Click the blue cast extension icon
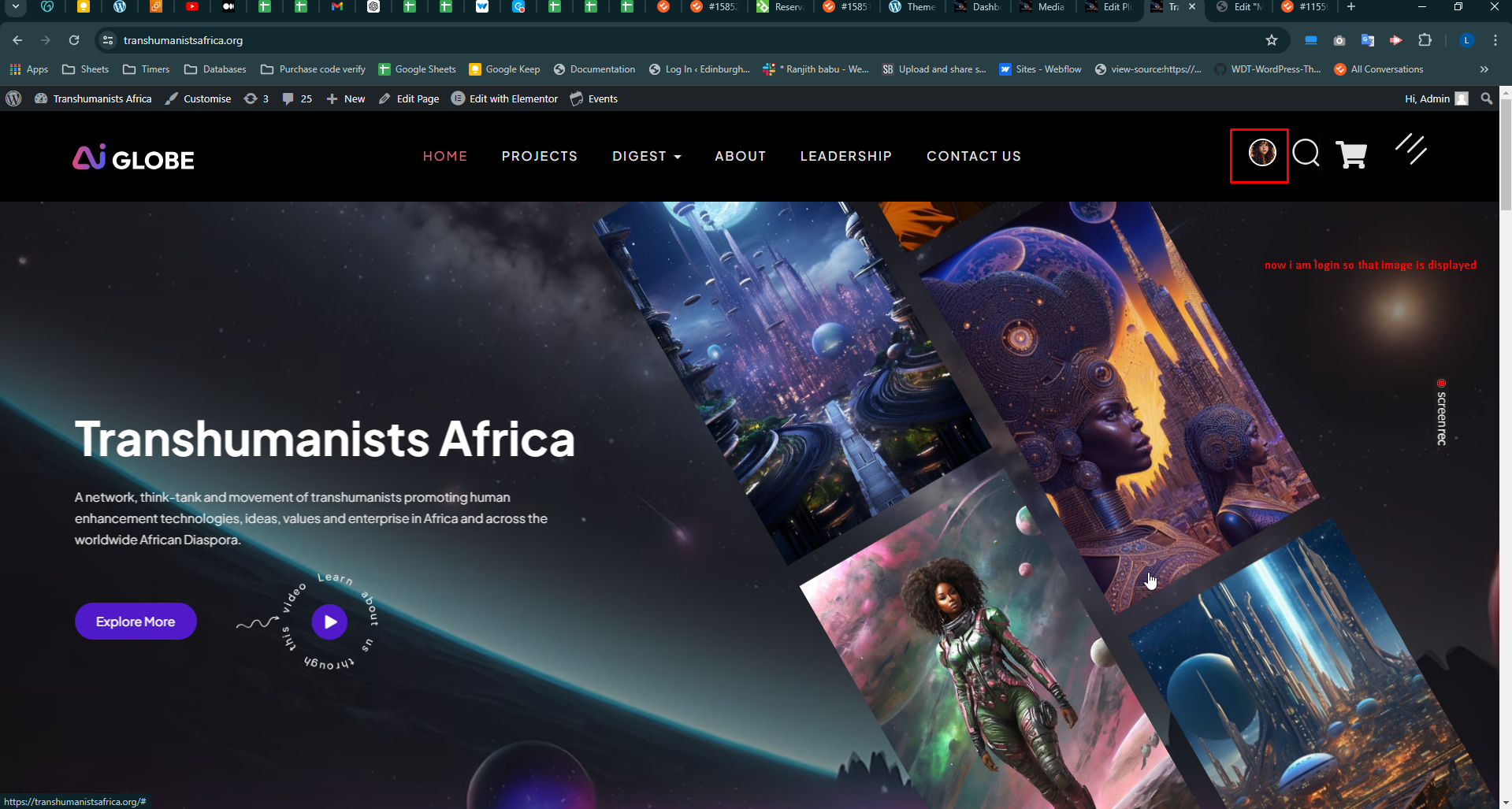Viewport: 1512px width, 809px height. [1311, 40]
